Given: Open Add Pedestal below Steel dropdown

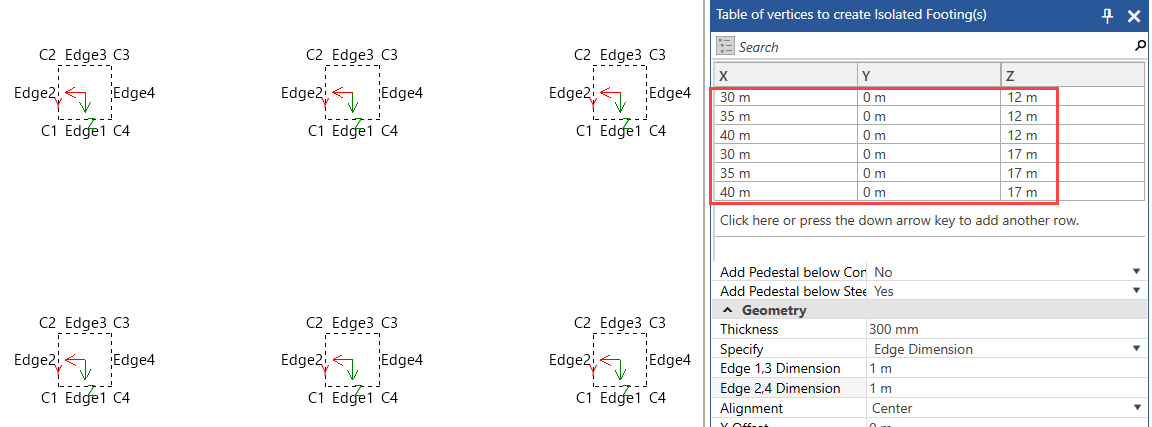Looking at the screenshot, I should click(1136, 291).
